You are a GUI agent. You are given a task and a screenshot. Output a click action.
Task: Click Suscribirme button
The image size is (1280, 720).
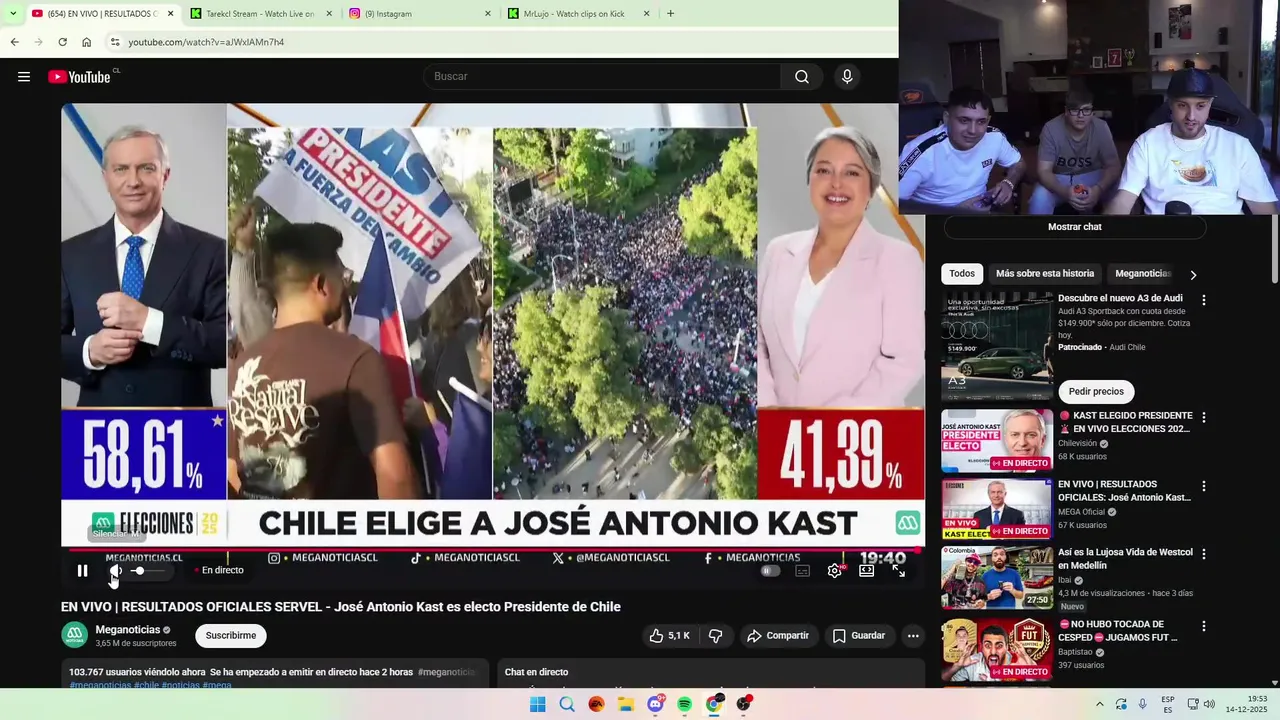231,635
